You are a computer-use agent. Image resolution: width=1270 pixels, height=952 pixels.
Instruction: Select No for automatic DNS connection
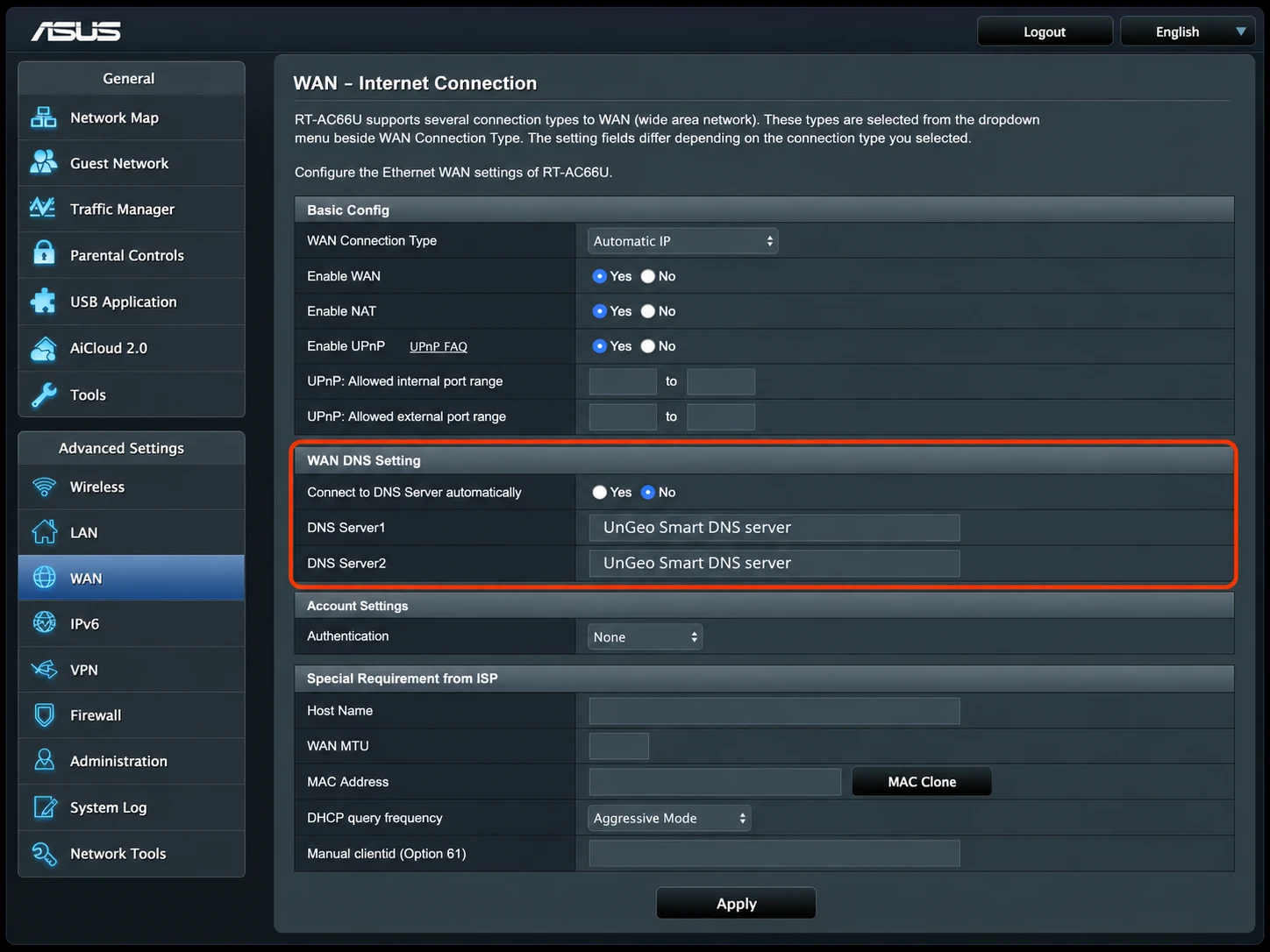(x=648, y=493)
